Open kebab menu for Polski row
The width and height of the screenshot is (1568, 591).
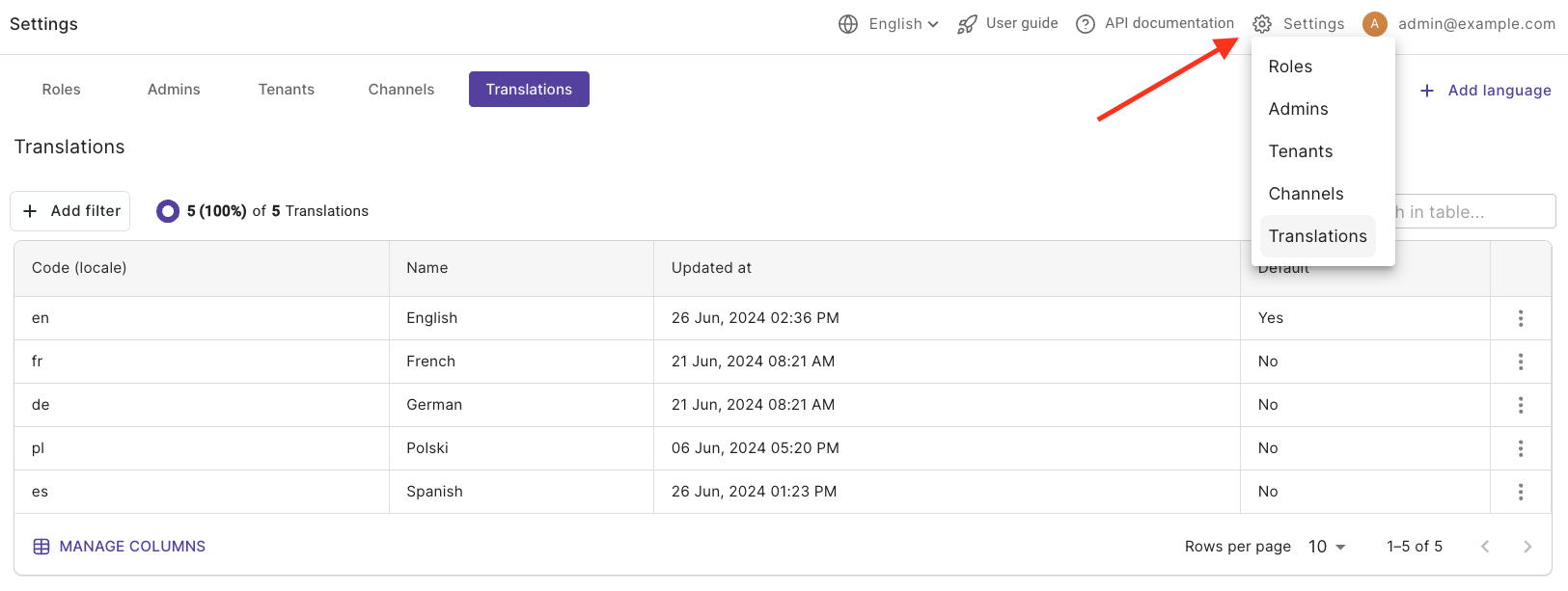[1521, 448]
